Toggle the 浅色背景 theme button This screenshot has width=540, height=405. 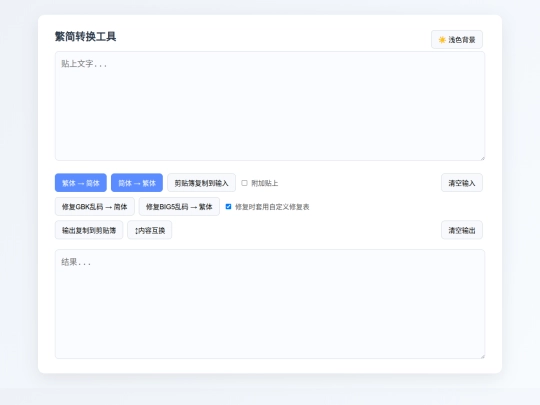[457, 40]
